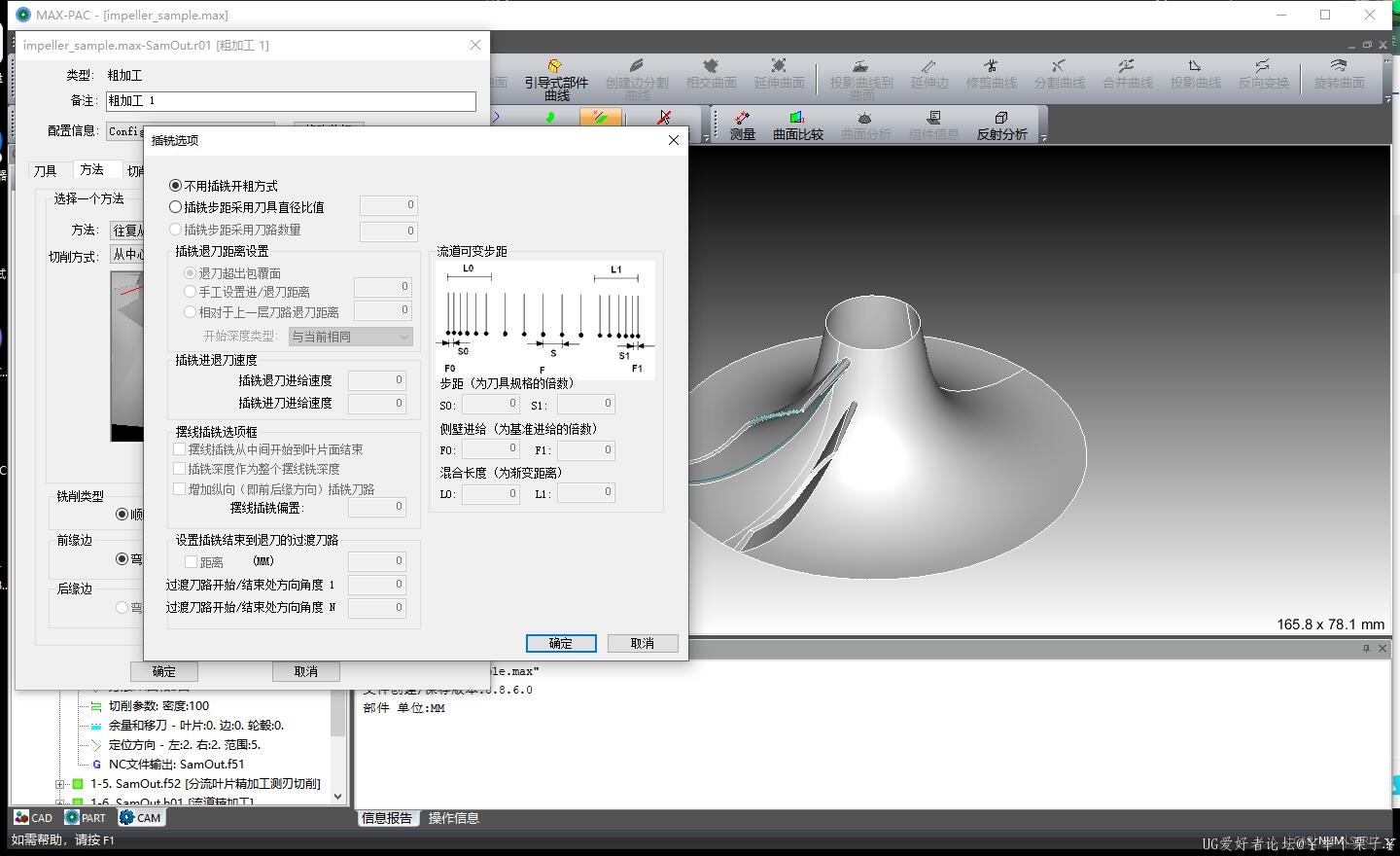Cancel the 插铣选项 dialog
This screenshot has height=856, width=1400.
click(x=643, y=643)
